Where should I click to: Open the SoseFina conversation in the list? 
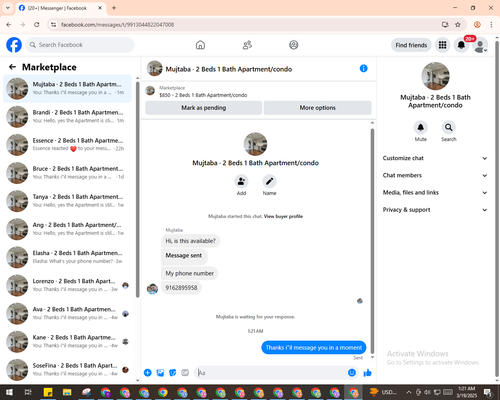[68, 370]
